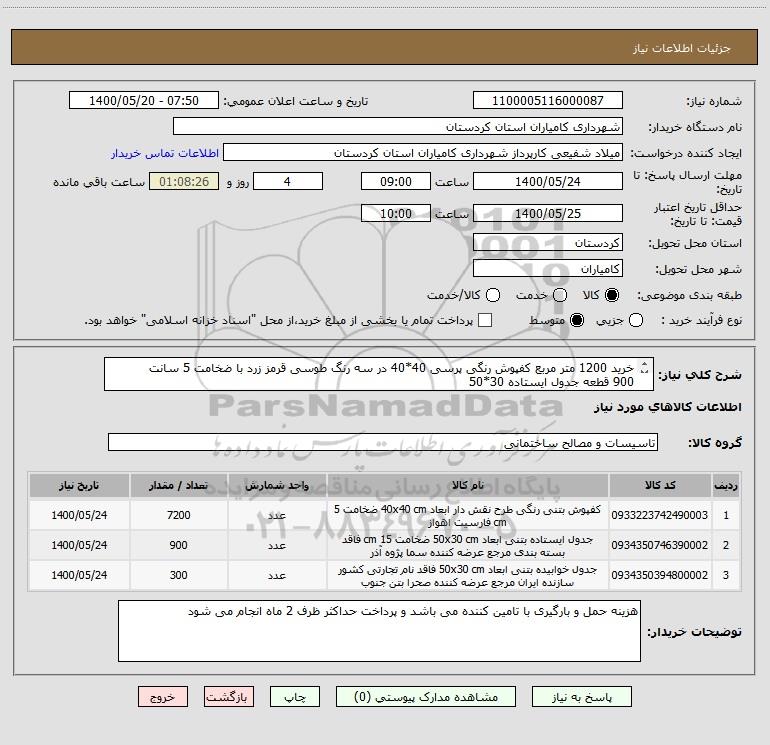
Task: Click the requester field میلاد شفیعی
Action: click(423, 153)
